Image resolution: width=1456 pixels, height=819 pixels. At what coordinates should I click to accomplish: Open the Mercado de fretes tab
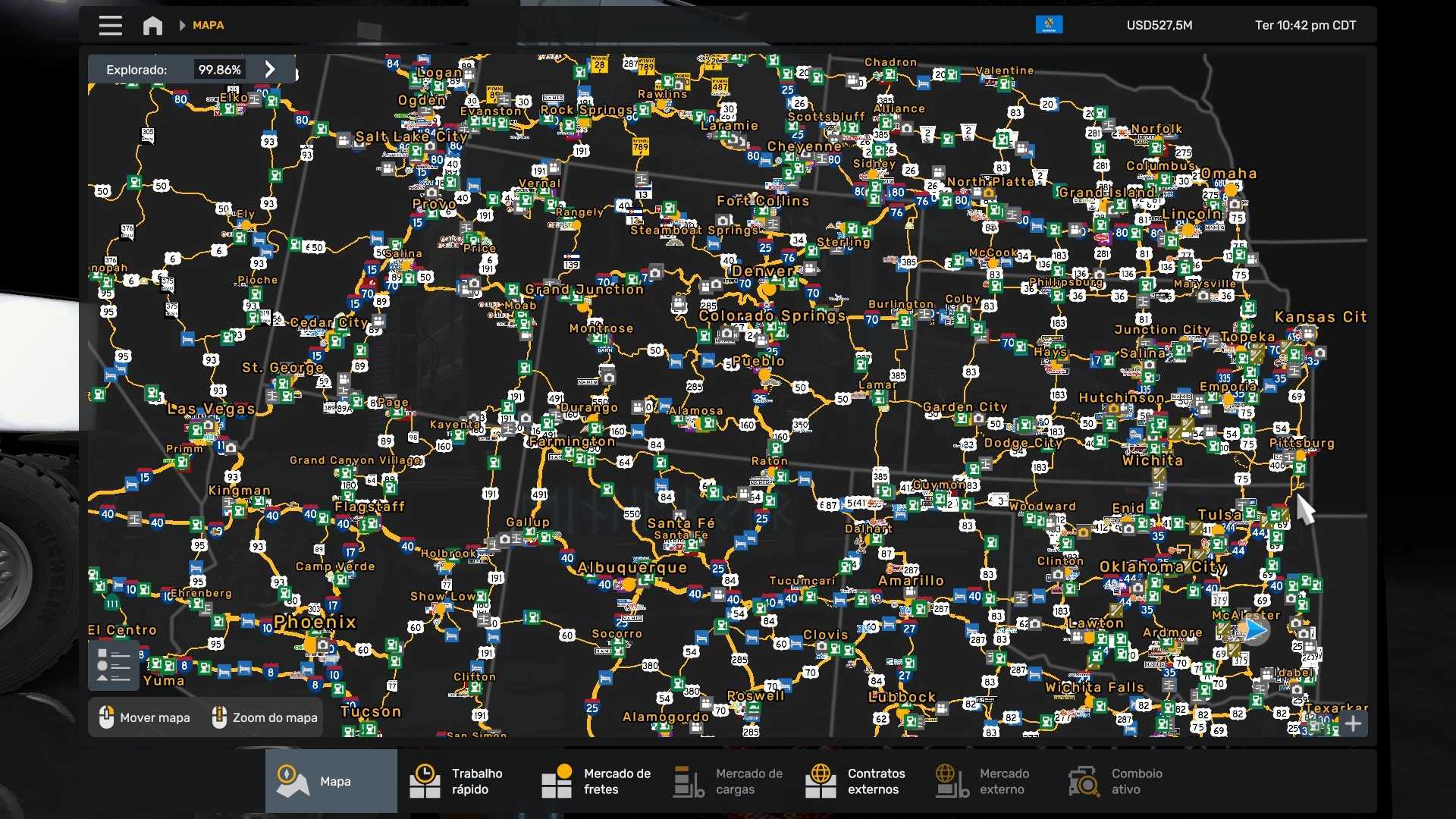point(596,780)
